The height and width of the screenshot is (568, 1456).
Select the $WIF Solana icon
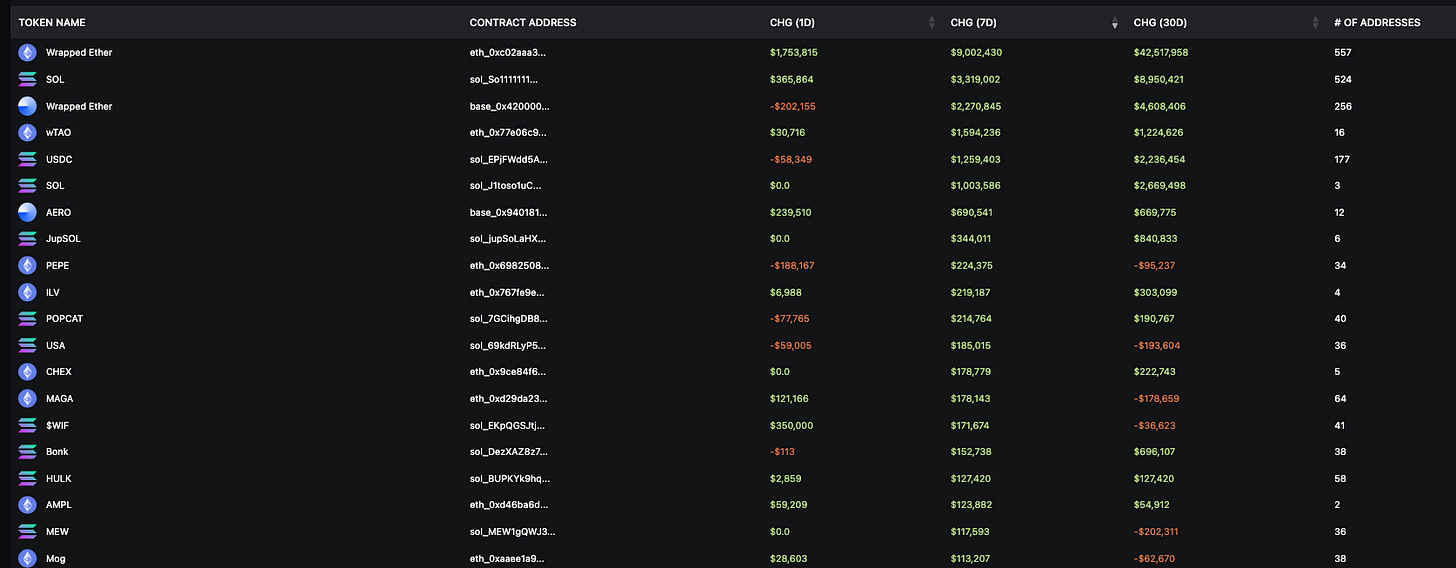[x=27, y=425]
